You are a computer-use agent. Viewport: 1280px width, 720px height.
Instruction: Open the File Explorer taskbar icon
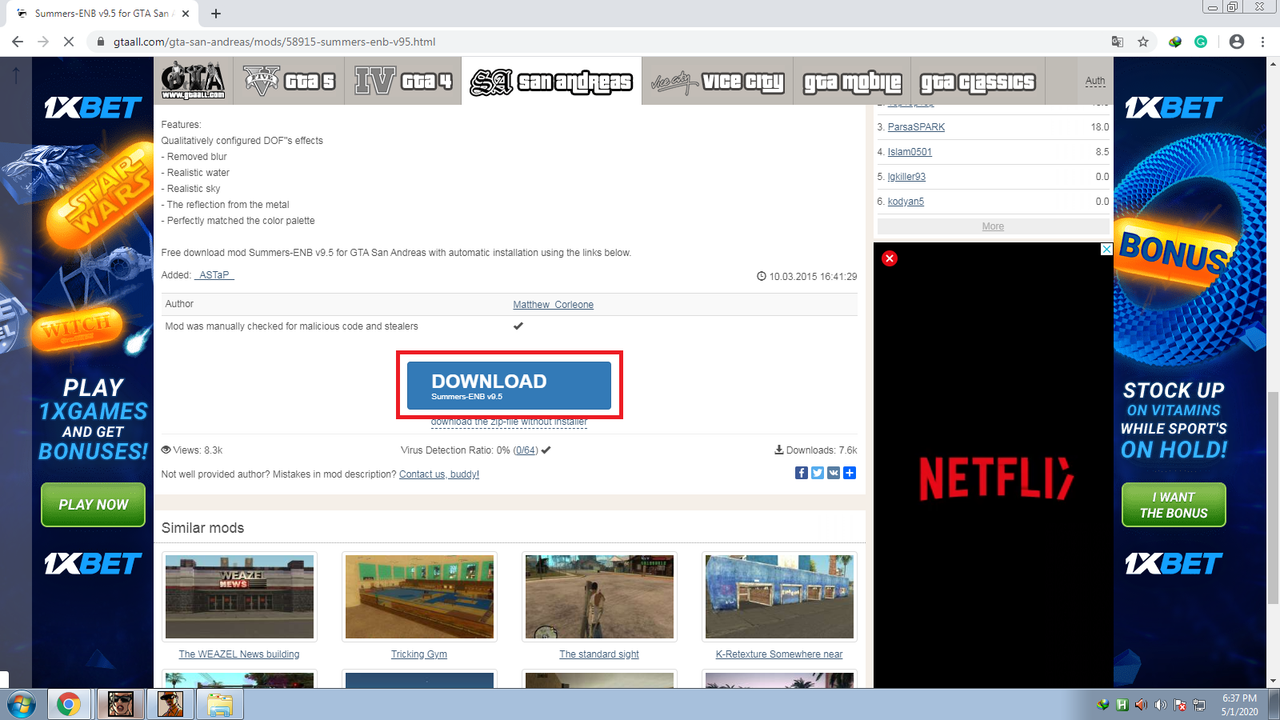tap(220, 704)
